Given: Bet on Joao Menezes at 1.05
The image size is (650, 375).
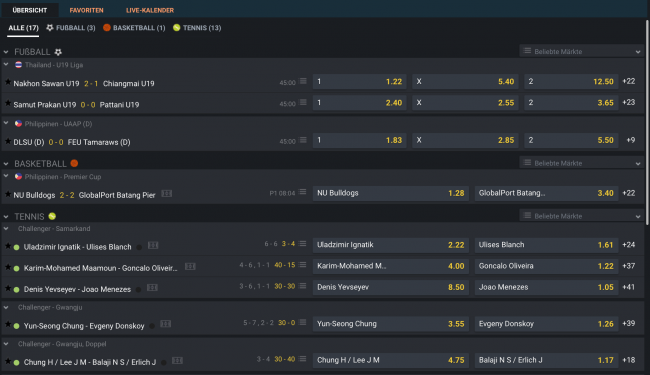Looking at the screenshot, I should [x=546, y=287].
